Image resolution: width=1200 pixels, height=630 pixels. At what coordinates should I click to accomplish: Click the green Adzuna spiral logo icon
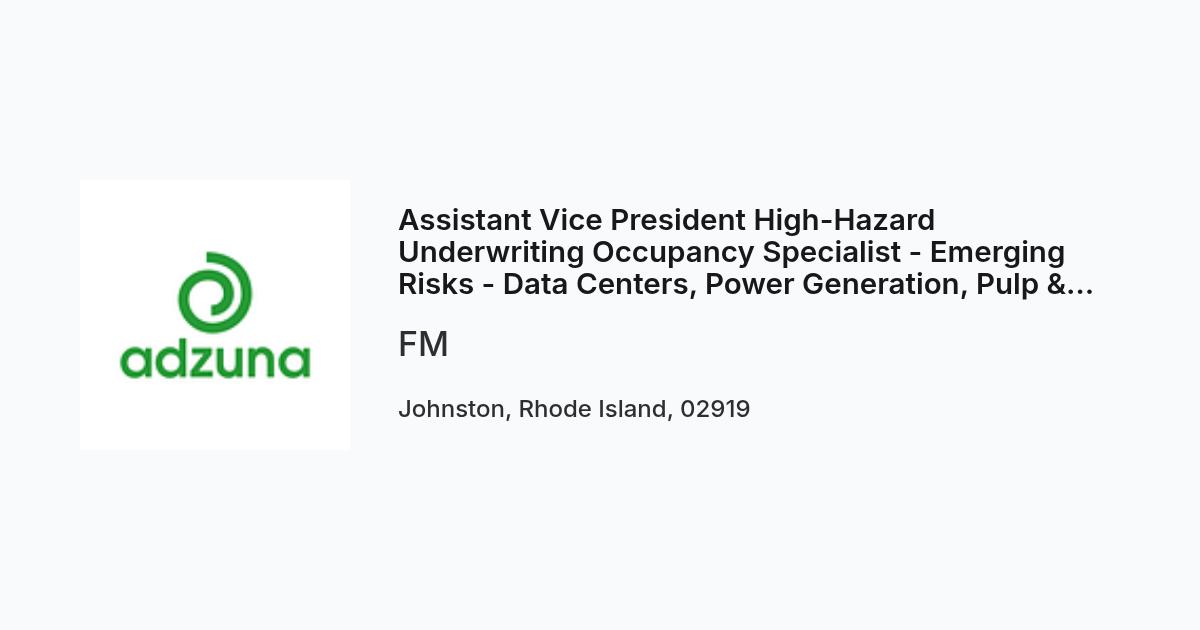pos(215,294)
